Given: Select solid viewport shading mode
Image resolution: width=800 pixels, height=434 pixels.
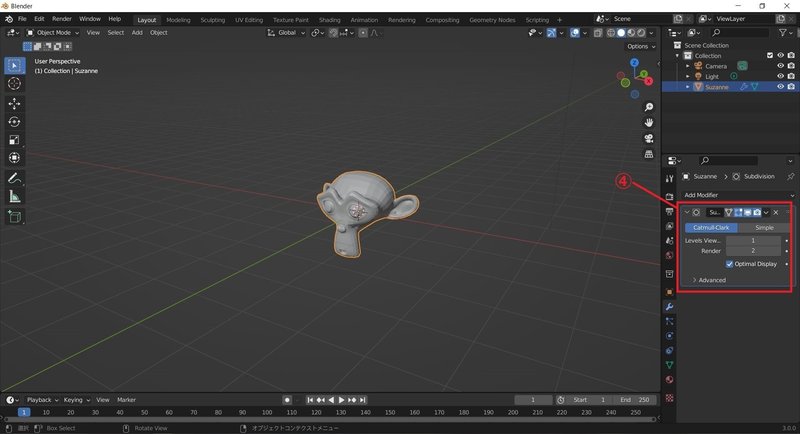Looking at the screenshot, I should pyautogui.click(x=621, y=33).
